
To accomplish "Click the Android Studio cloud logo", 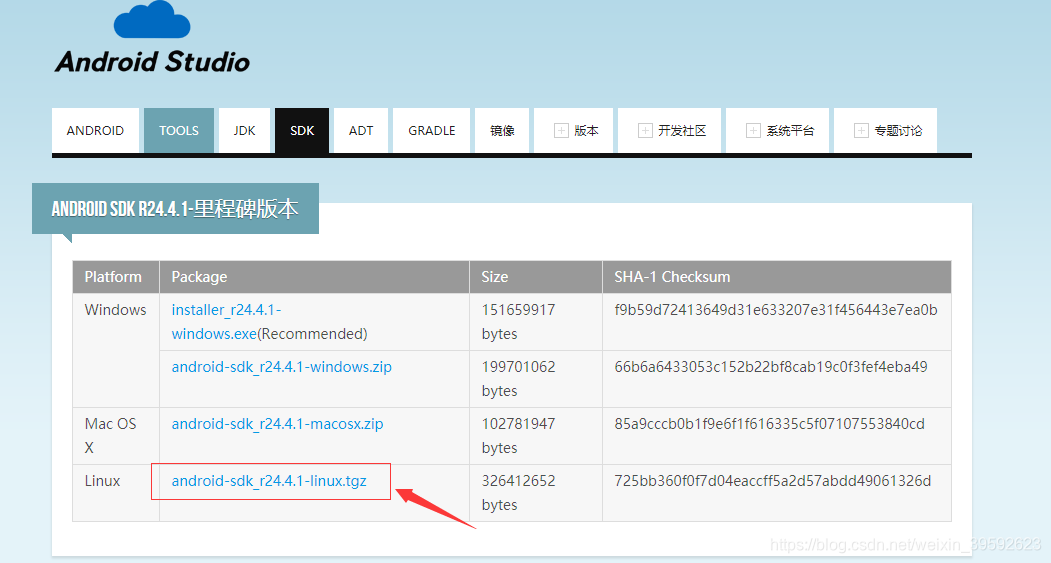I will click(x=152, y=19).
